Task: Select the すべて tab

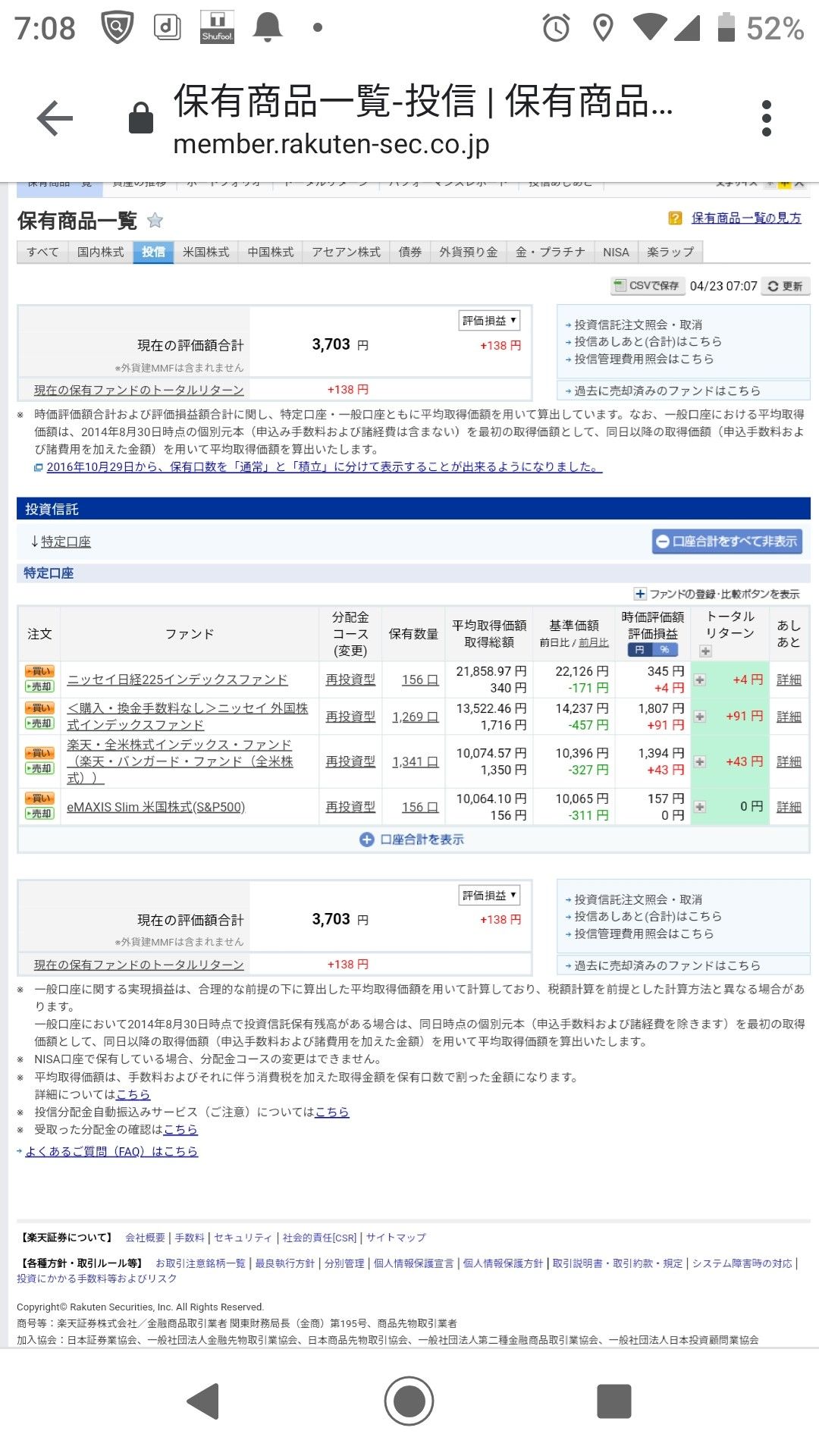Action: click(x=42, y=252)
